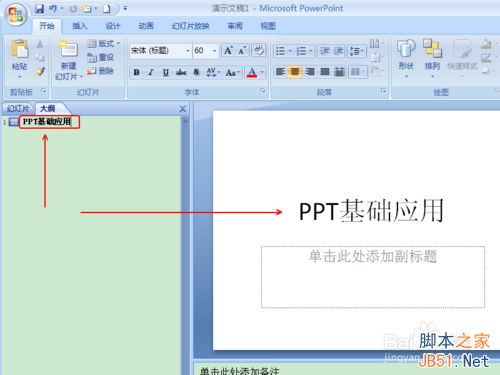Open Shapes gallery (形状)
The image size is (500, 375).
coord(406,57)
